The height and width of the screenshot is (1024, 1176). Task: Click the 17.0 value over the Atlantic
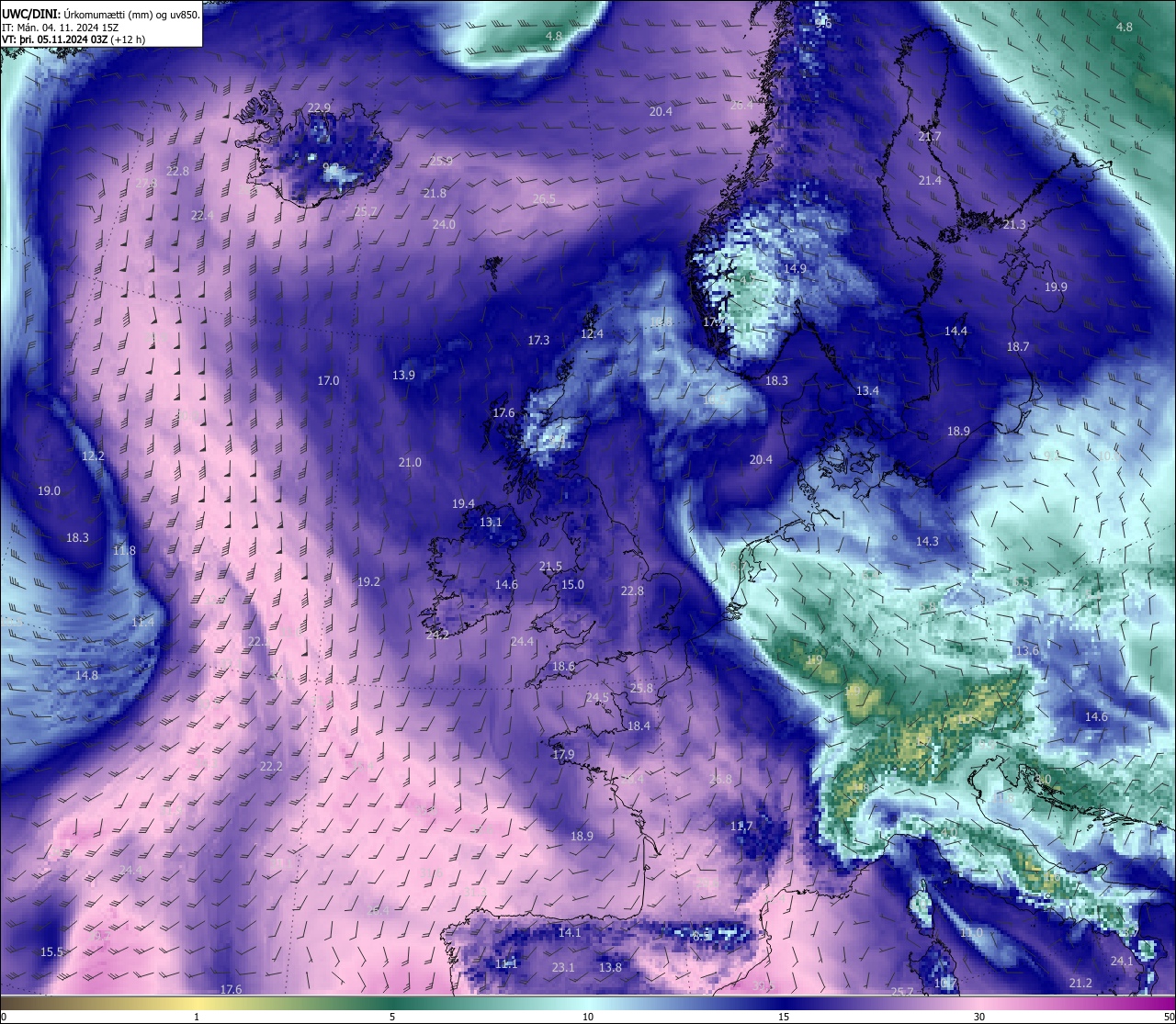[328, 380]
